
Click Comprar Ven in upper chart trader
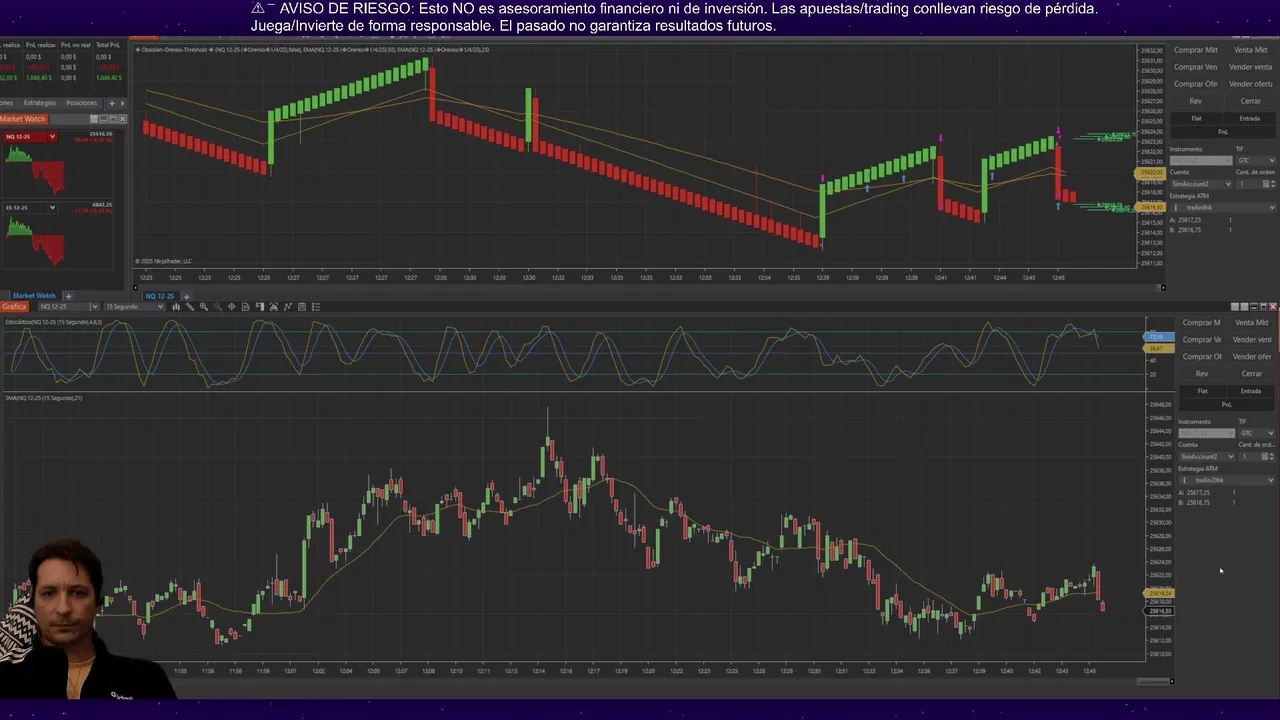[x=1196, y=67]
